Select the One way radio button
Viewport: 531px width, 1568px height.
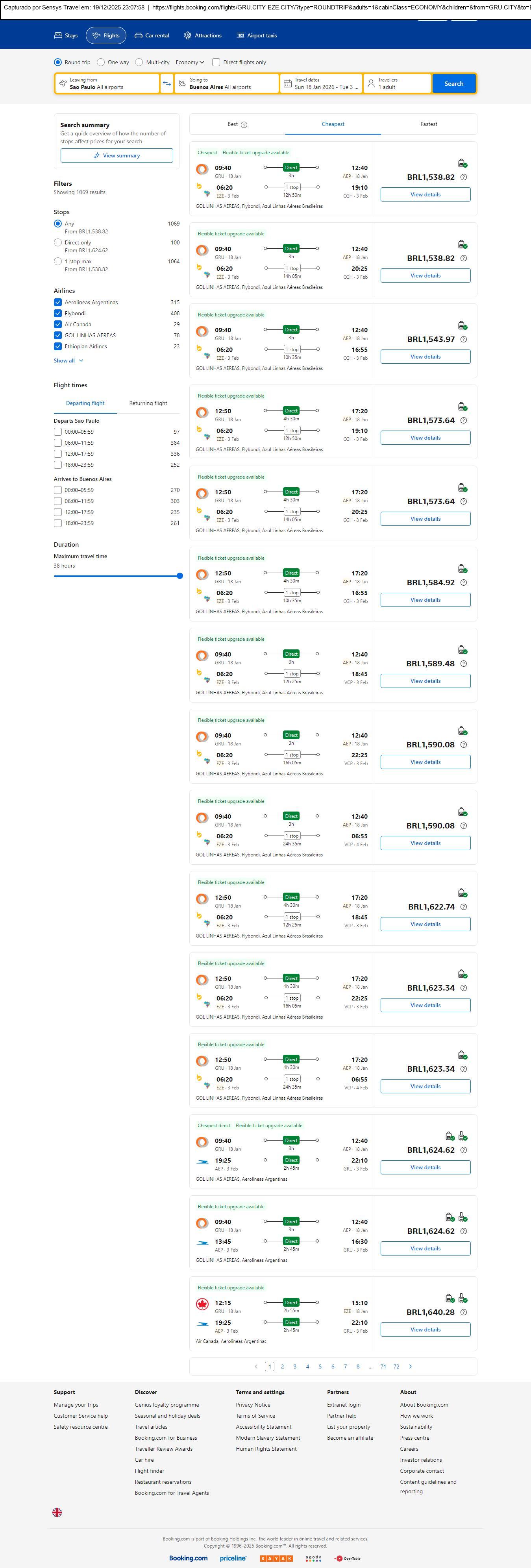pyautogui.click(x=101, y=62)
